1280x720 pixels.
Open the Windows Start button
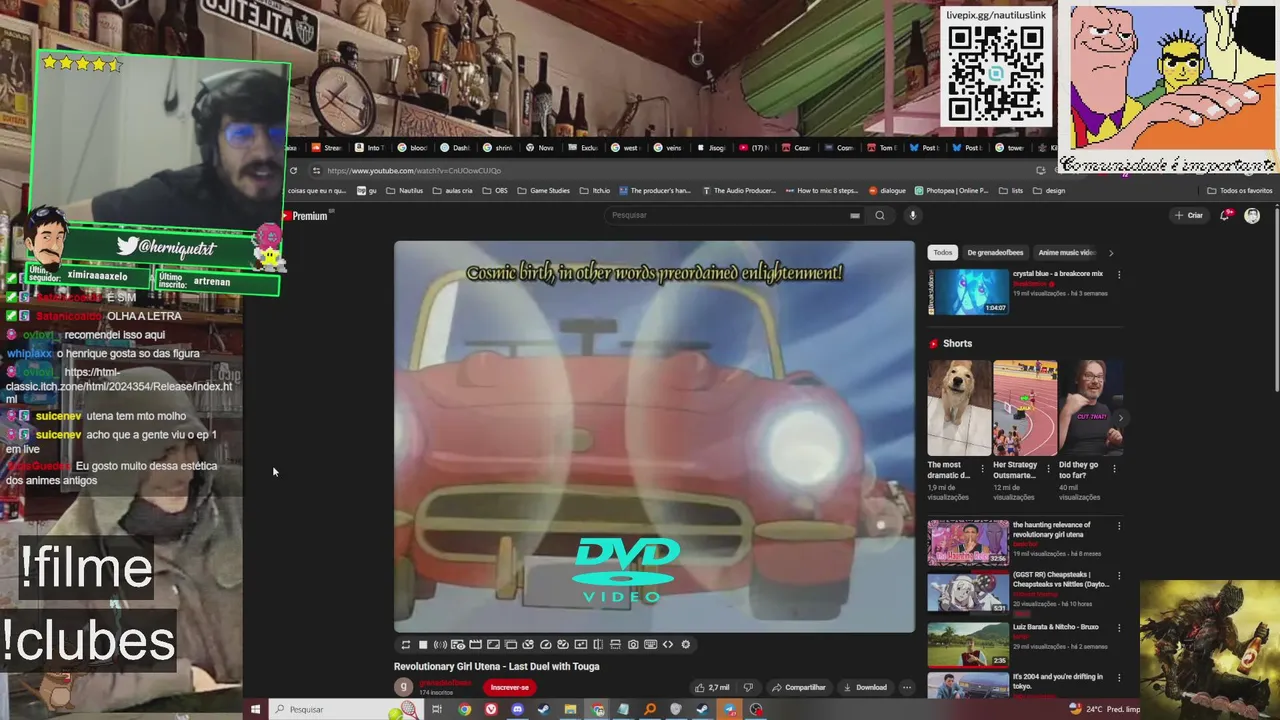pos(255,709)
